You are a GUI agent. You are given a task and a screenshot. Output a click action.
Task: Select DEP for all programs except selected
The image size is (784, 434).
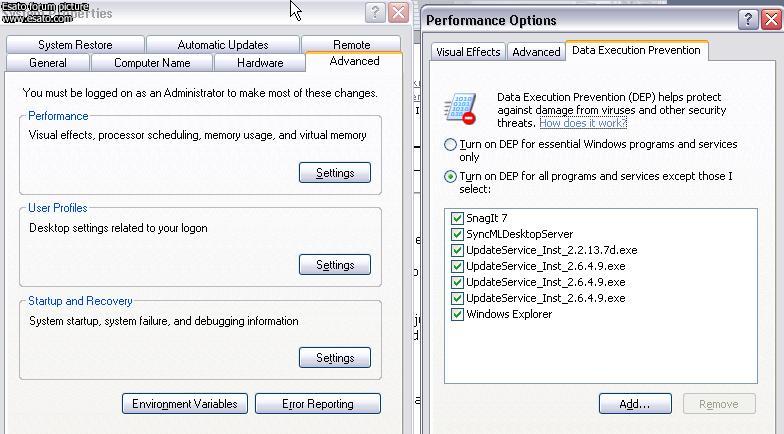pos(450,176)
